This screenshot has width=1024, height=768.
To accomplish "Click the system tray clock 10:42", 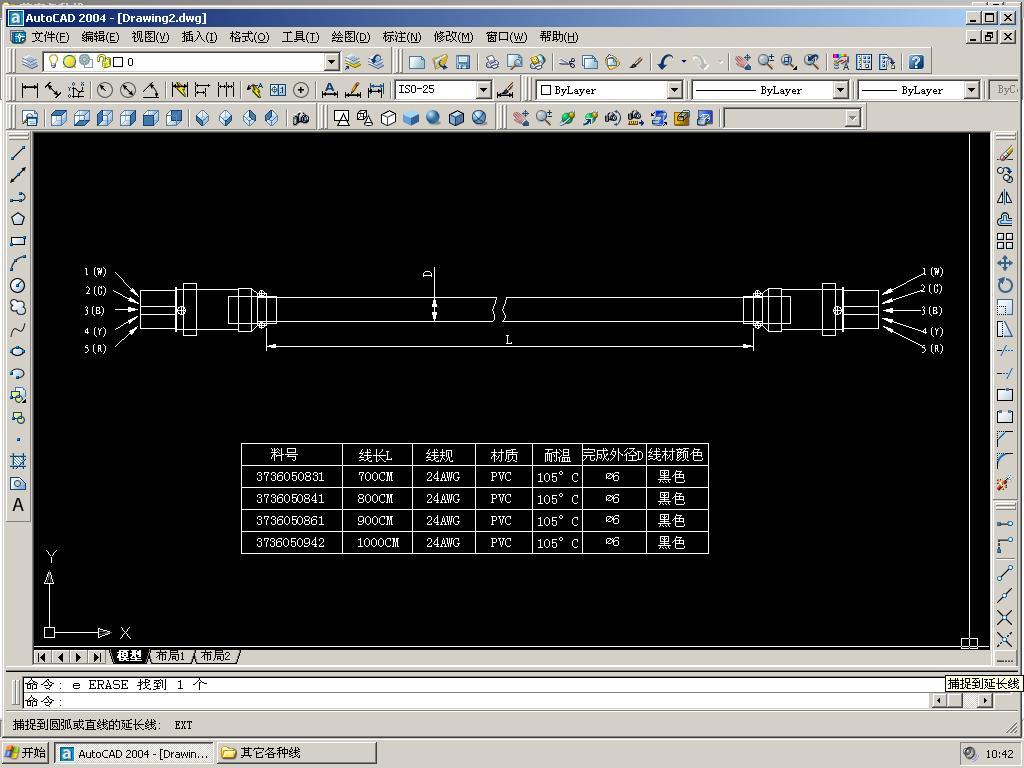I will pos(999,753).
